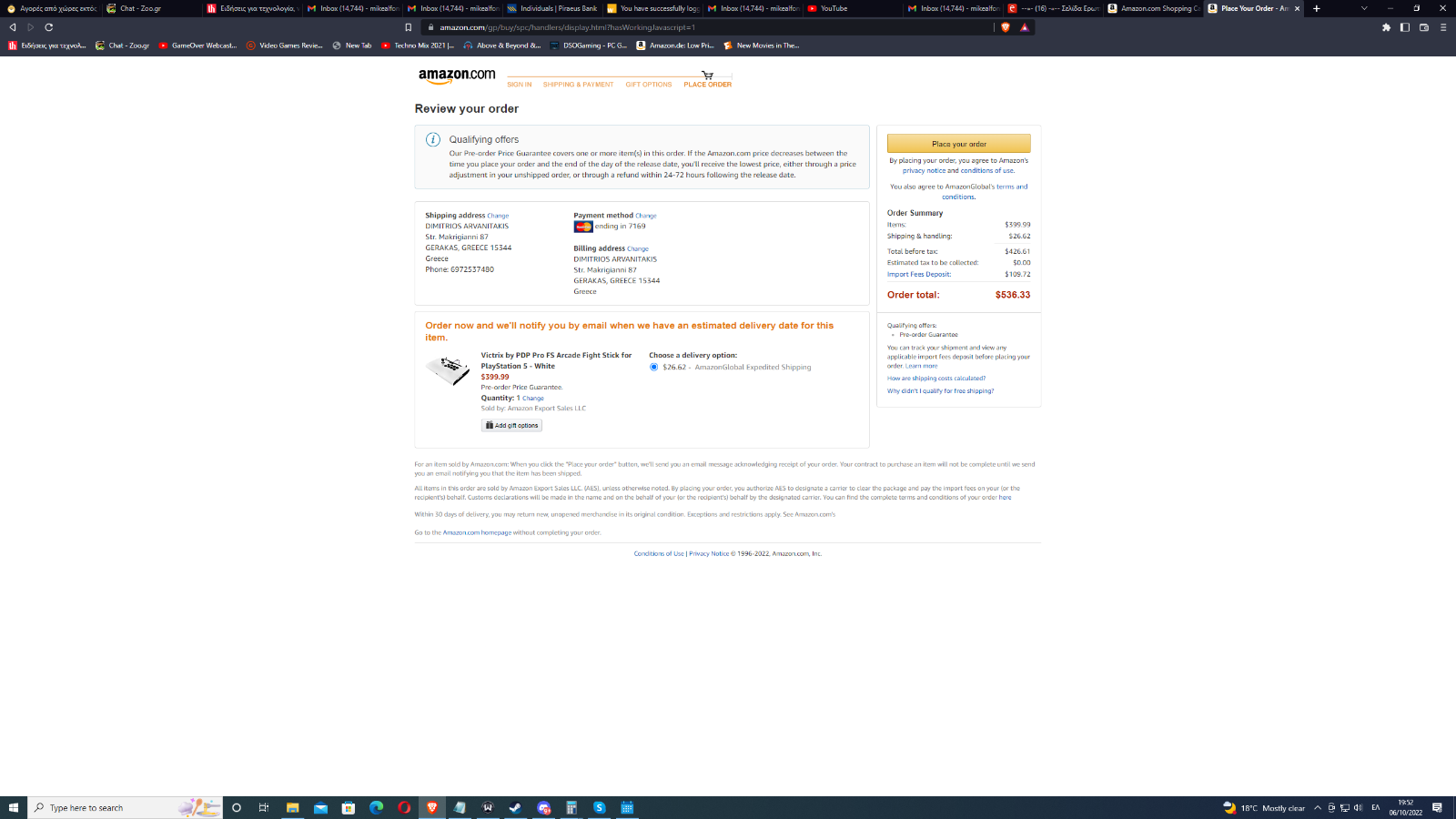Image resolution: width=1456 pixels, height=819 pixels.
Task: Open Skype from taskbar
Action: [599, 807]
